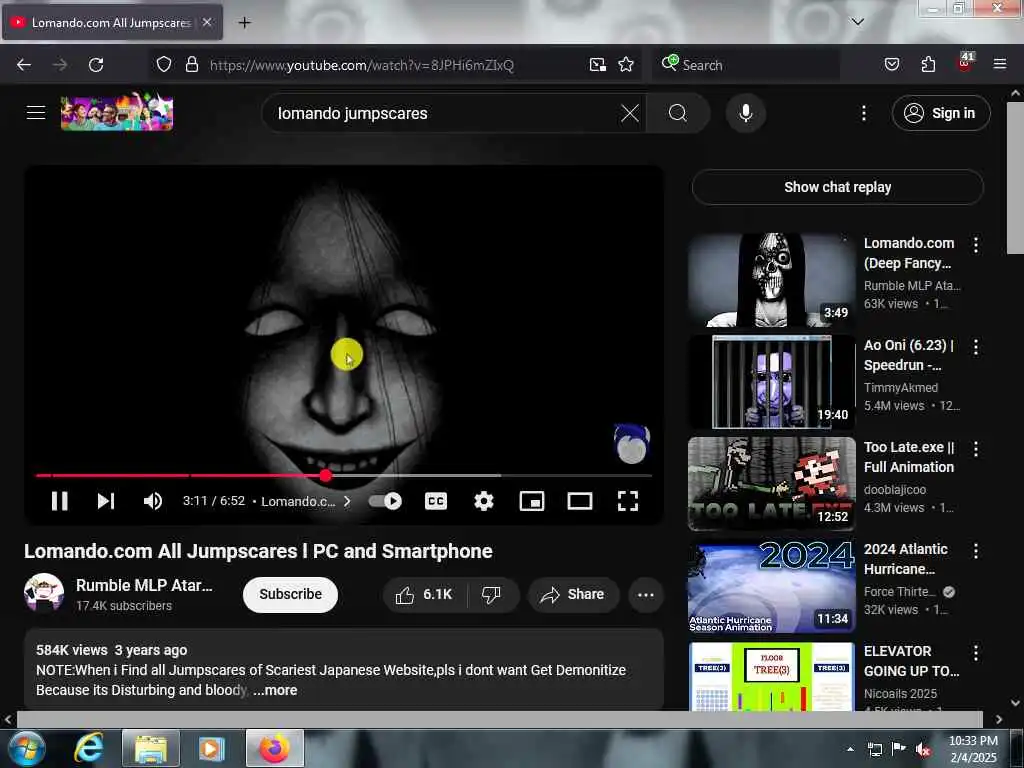Image resolution: width=1024 pixels, height=768 pixels.
Task: Mute the video volume
Action: coord(153,501)
